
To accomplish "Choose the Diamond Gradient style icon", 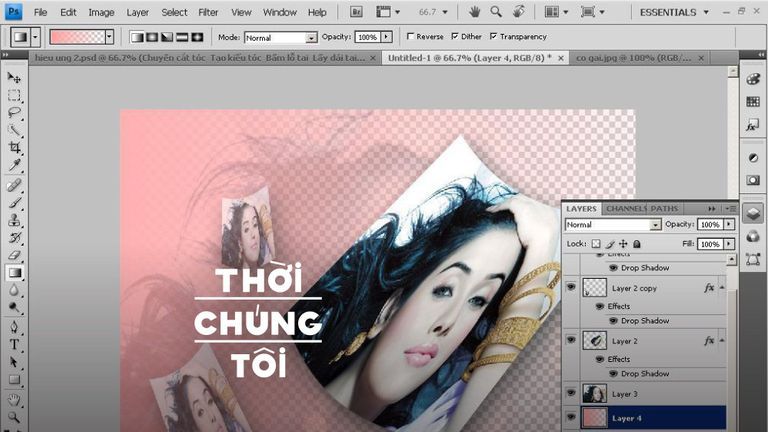I will pyautogui.click(x=197, y=37).
